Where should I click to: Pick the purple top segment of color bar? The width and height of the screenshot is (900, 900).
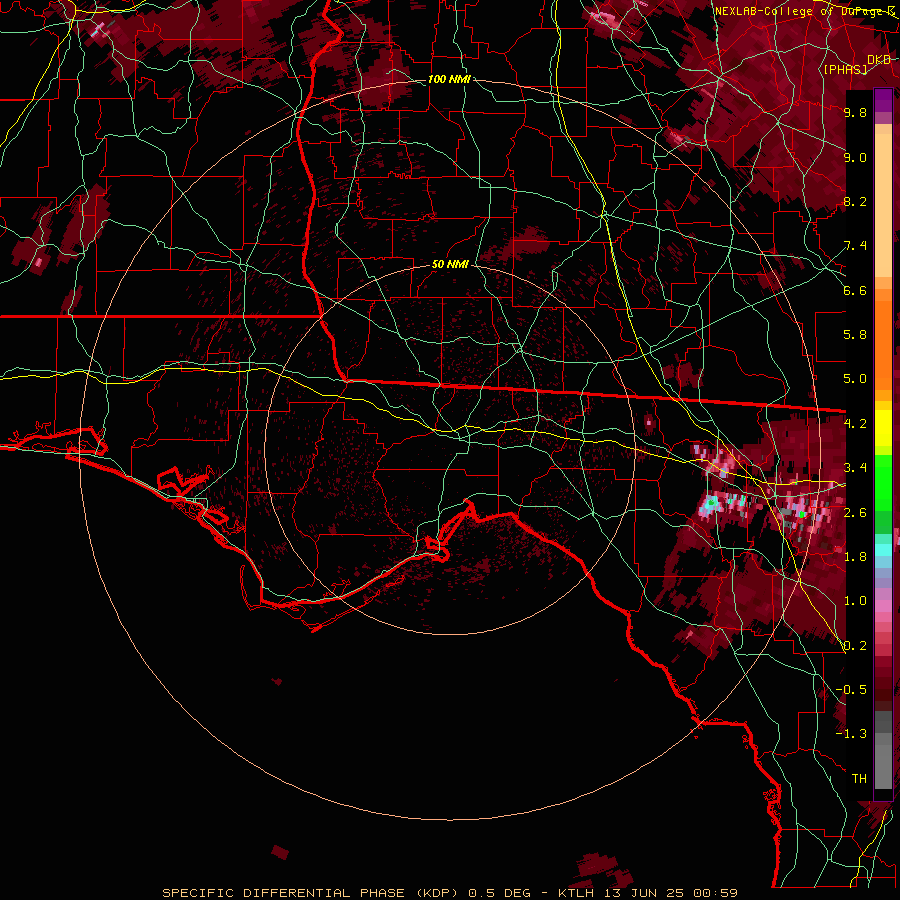(883, 100)
